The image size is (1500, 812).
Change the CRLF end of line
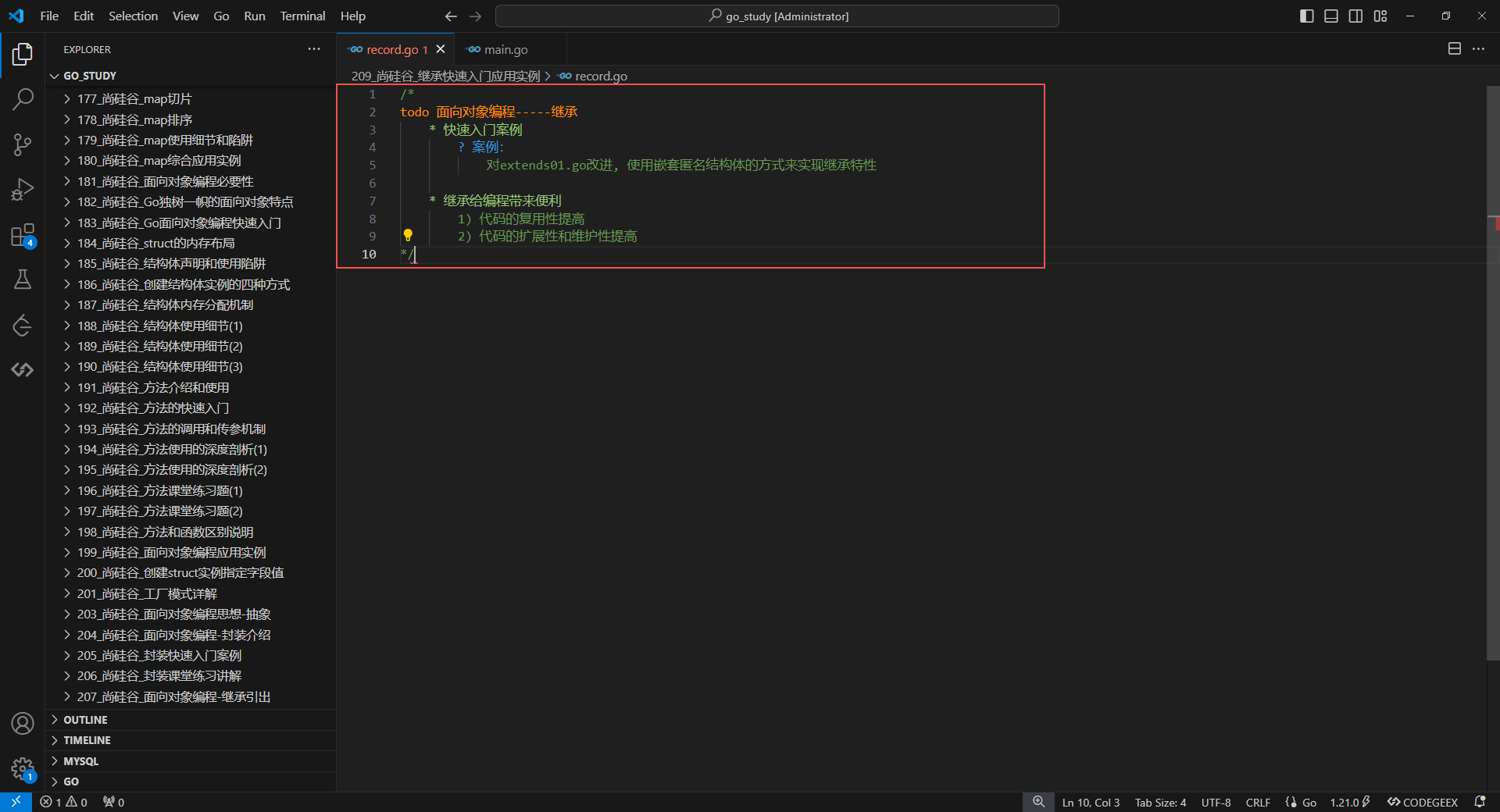click(1258, 802)
